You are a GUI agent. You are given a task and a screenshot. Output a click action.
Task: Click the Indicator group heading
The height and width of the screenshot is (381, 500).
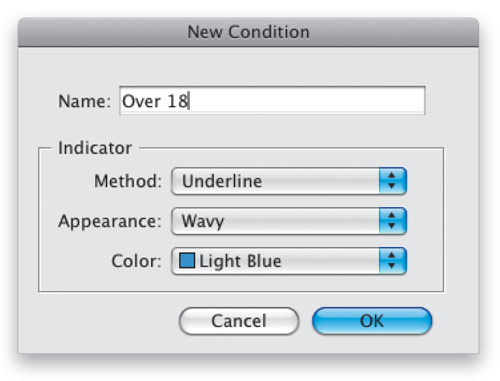click(95, 148)
